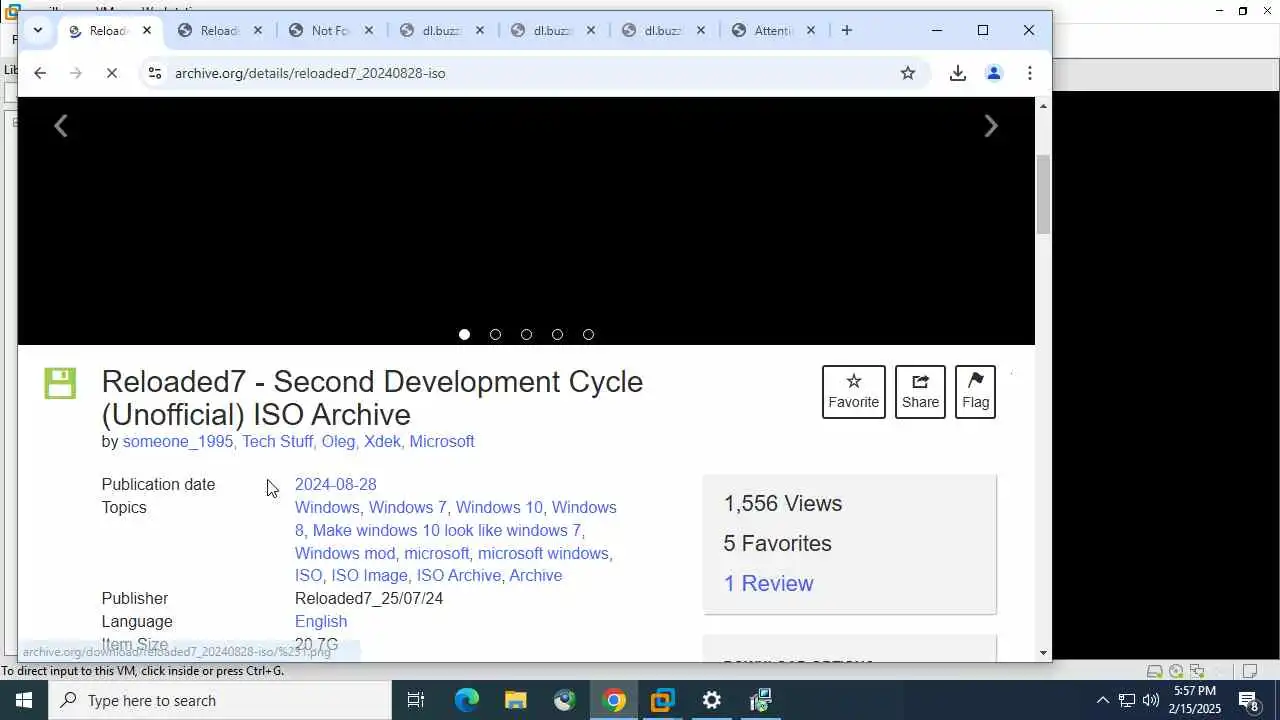Open the ISO Archive topic link
Viewport: 1280px width, 720px height.
[x=458, y=575]
